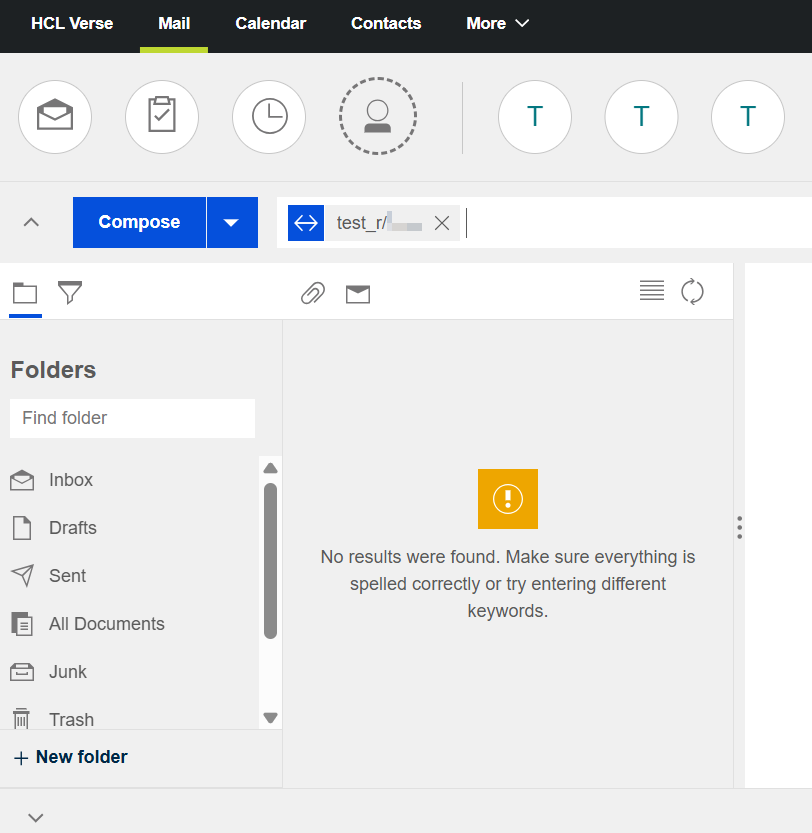This screenshot has height=833, width=812.
Task: Click the dashed add important person icon
Action: pos(377,117)
